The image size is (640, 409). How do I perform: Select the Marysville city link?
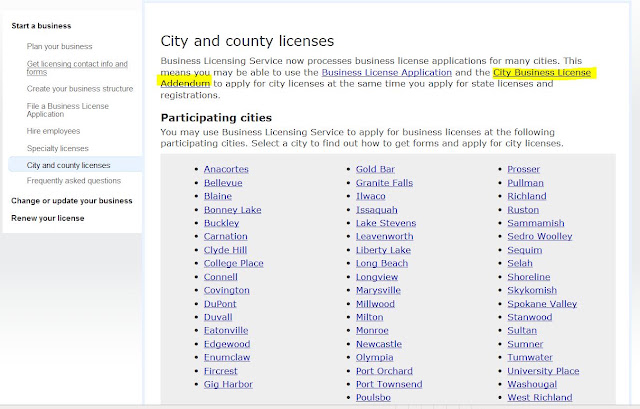[378, 291]
